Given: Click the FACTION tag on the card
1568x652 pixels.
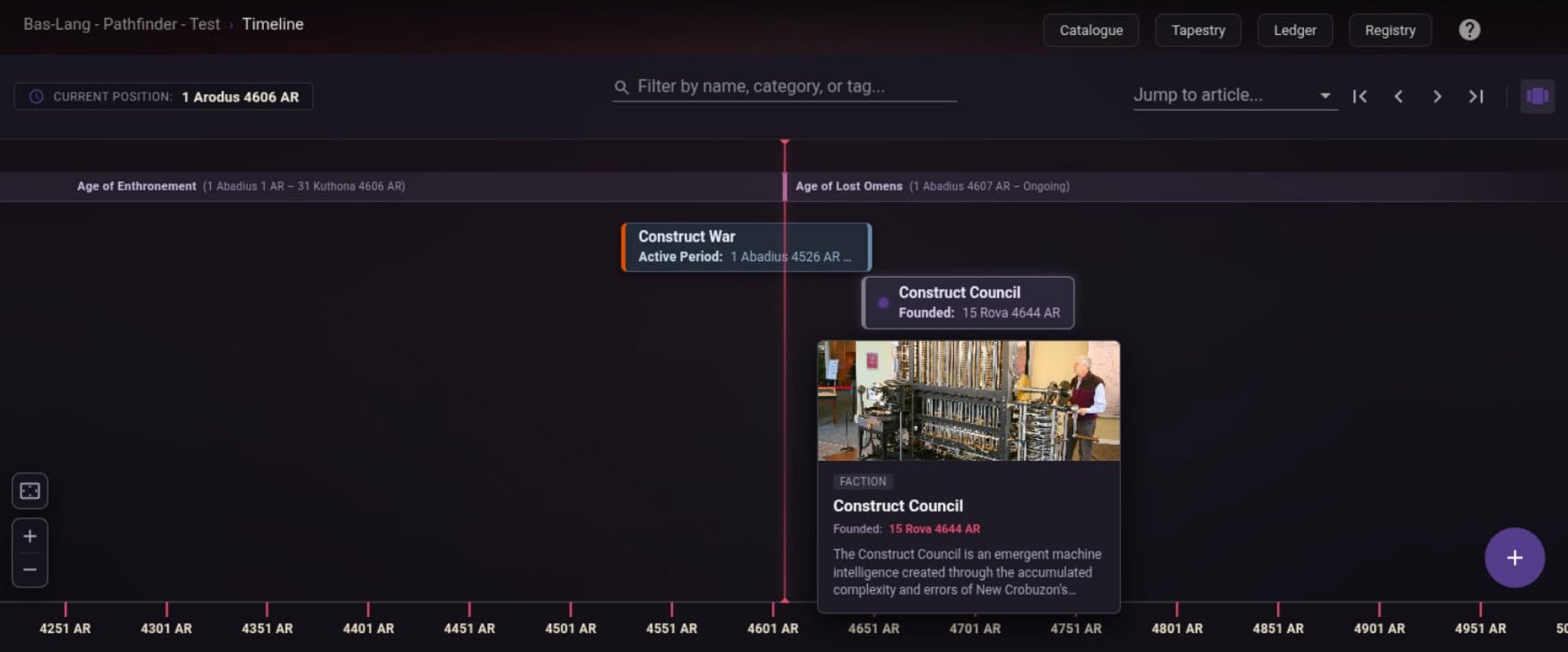Looking at the screenshot, I should click(x=863, y=481).
